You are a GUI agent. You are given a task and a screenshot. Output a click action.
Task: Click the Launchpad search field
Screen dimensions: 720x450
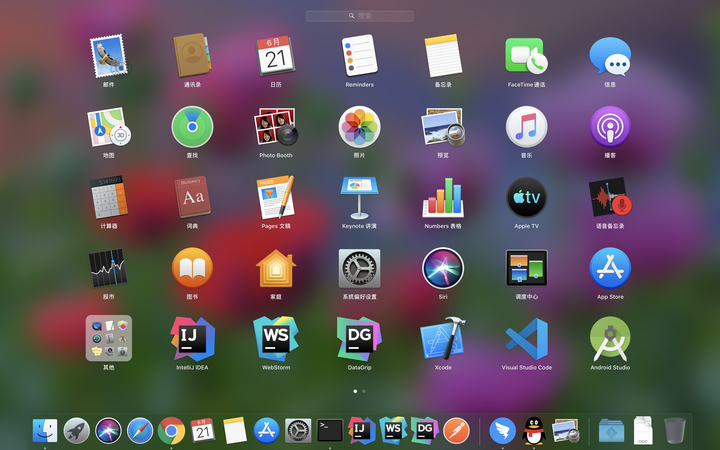(x=360, y=16)
